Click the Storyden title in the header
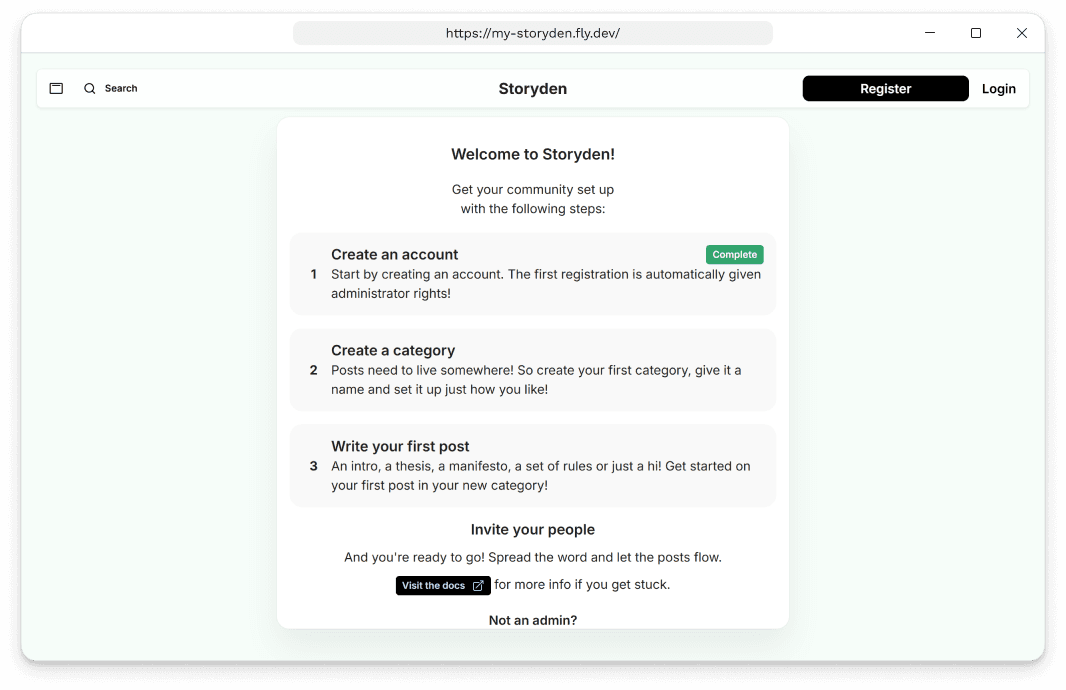The image size is (1066, 690). click(532, 88)
